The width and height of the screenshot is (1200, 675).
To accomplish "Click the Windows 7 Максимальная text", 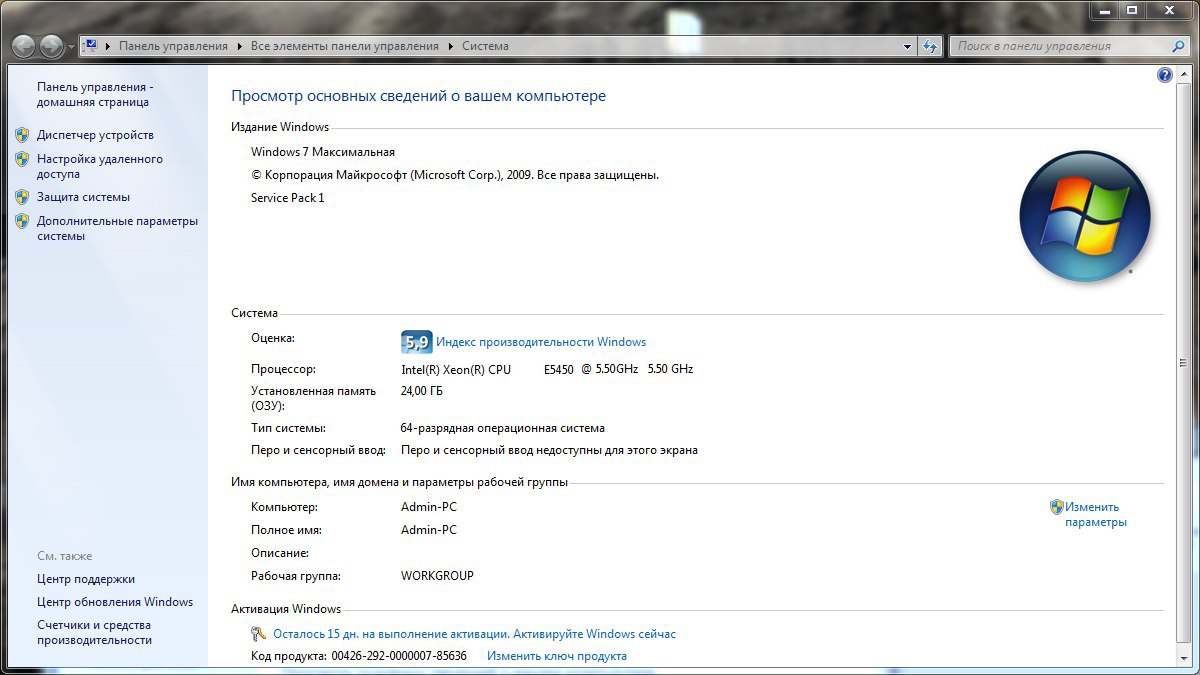I will (323, 152).
